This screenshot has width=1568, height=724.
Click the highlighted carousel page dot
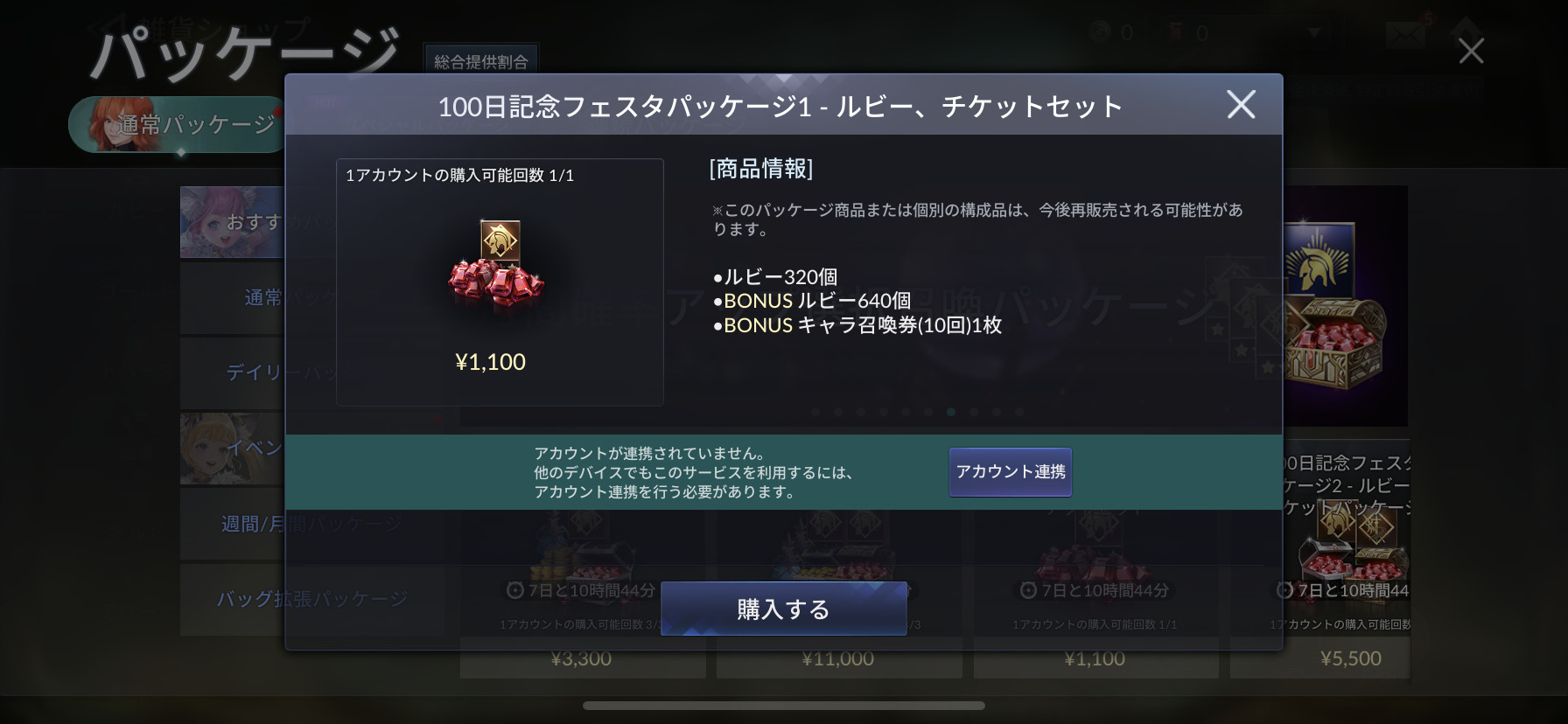[951, 412]
